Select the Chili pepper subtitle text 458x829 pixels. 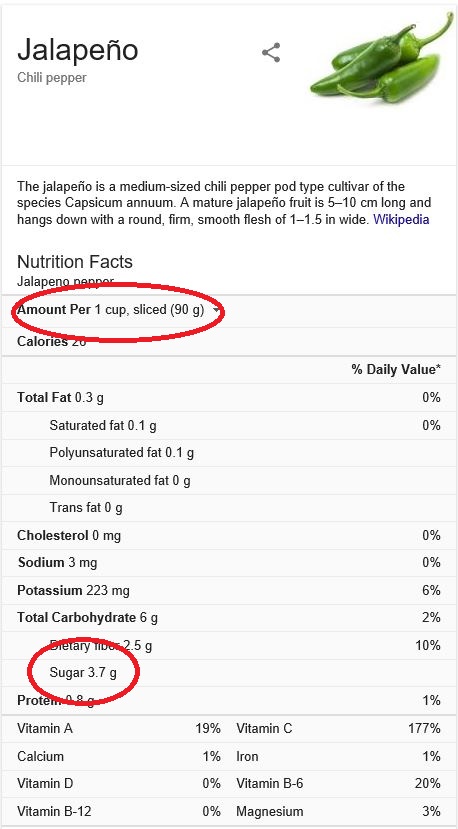(x=52, y=78)
